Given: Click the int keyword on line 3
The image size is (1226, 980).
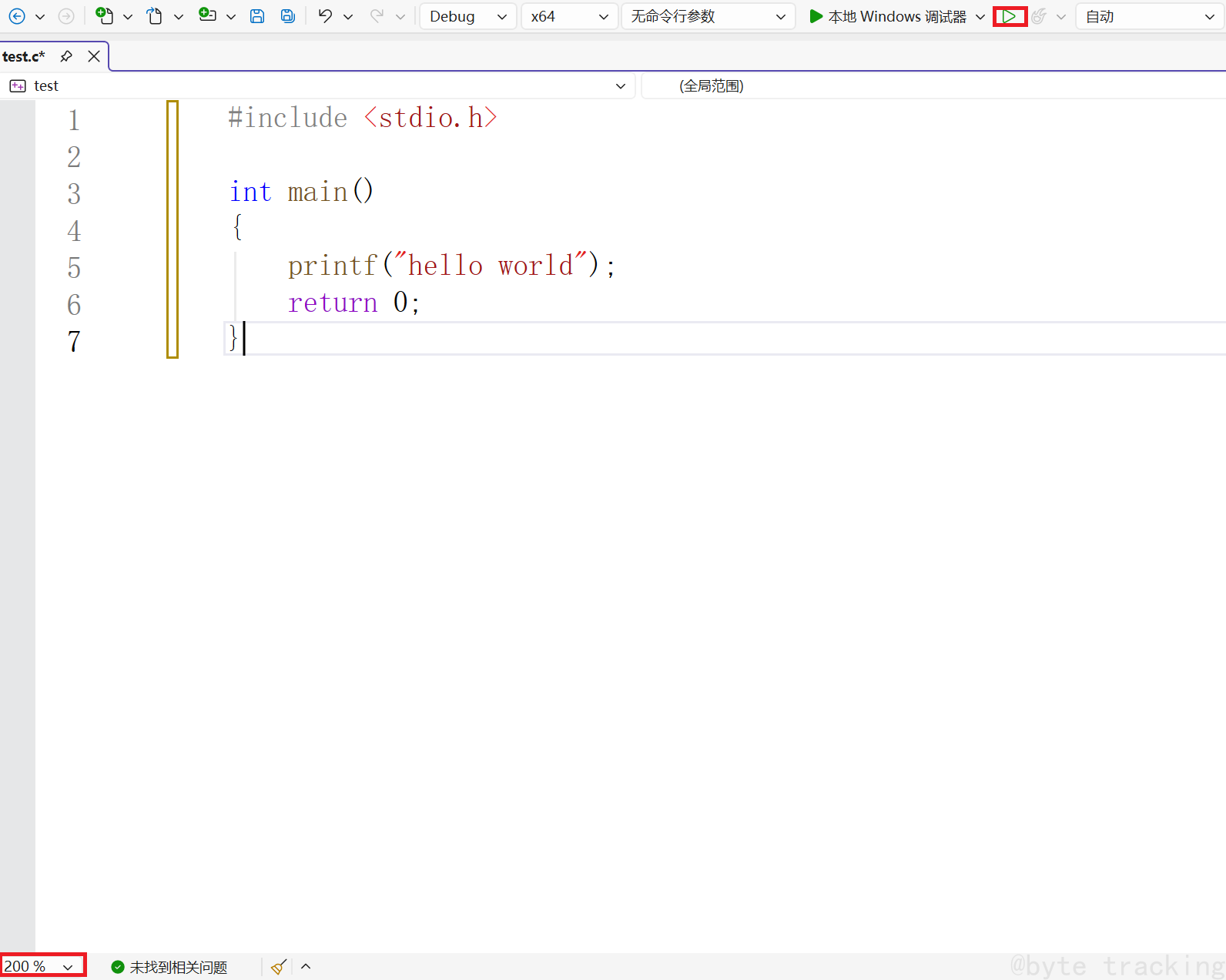Looking at the screenshot, I should click(250, 192).
